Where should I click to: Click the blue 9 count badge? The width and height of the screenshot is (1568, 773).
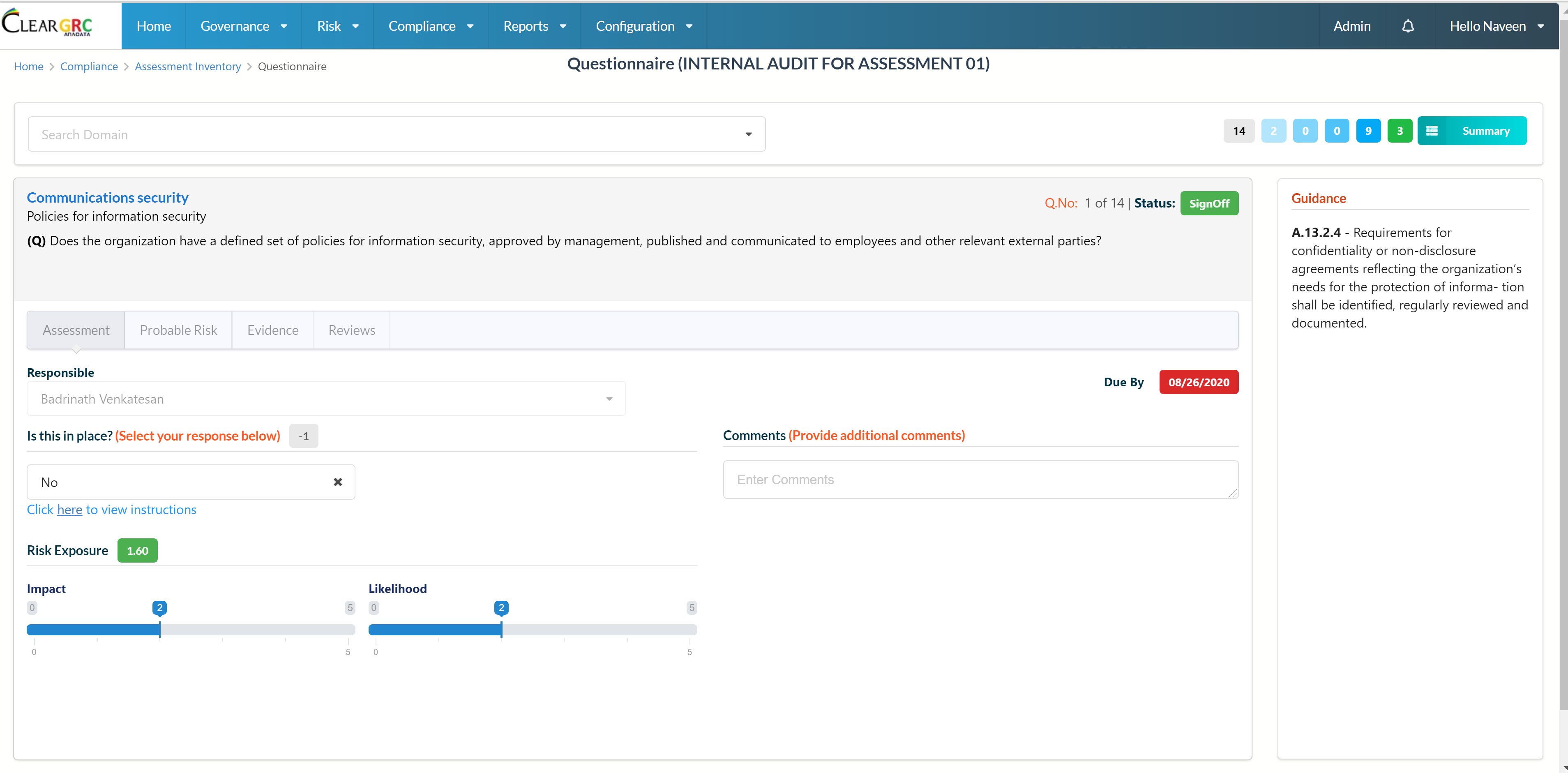1368,131
